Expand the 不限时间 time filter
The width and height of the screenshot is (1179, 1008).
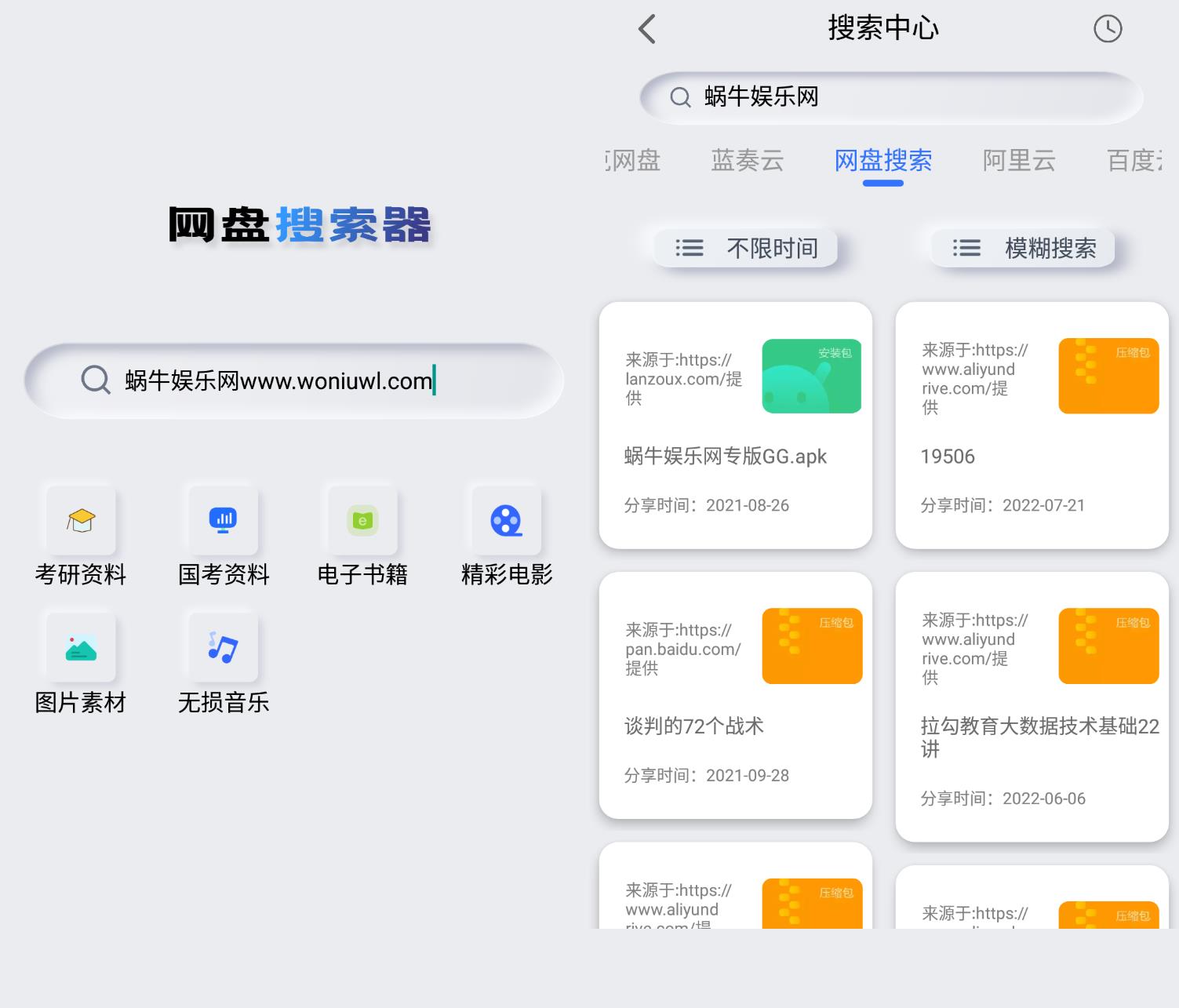coord(746,249)
